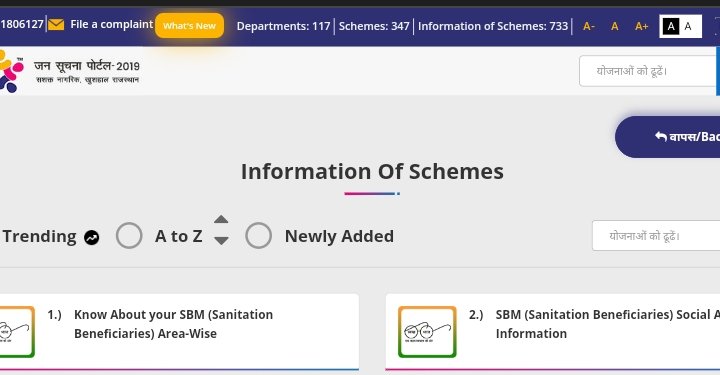Decrease font size with A-
Image resolution: width=720 pixels, height=375 pixels.
click(x=589, y=26)
